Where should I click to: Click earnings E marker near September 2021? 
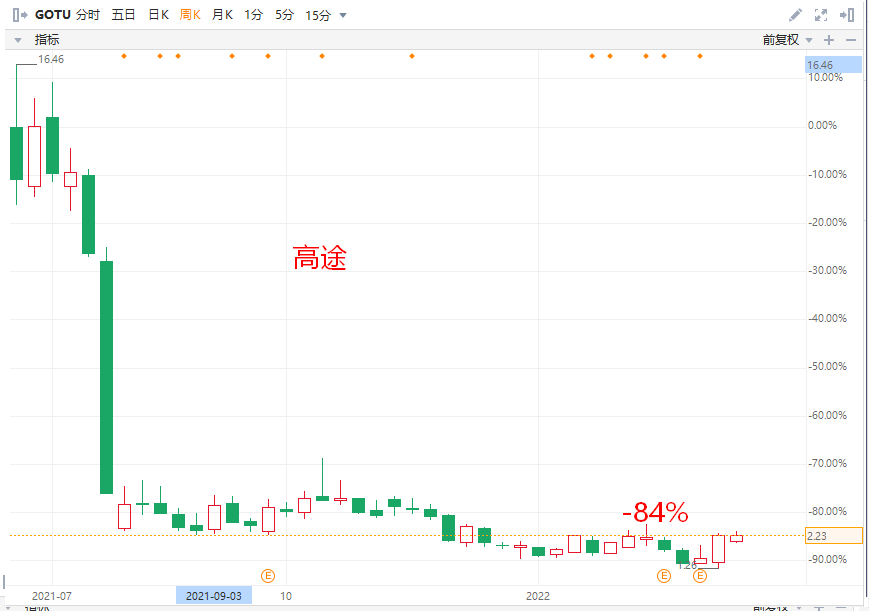pyautogui.click(x=268, y=575)
